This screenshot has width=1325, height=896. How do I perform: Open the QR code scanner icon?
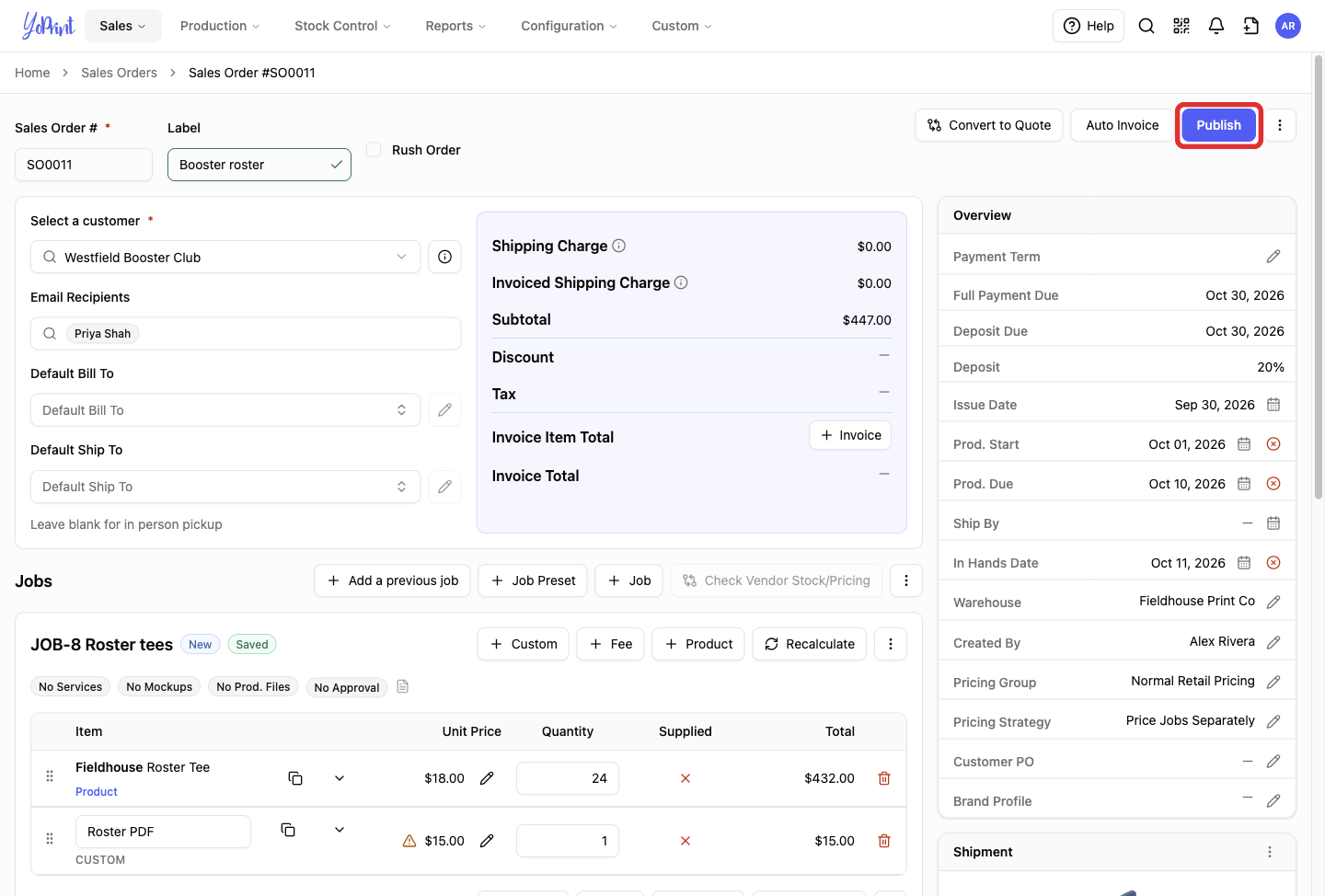[1181, 26]
